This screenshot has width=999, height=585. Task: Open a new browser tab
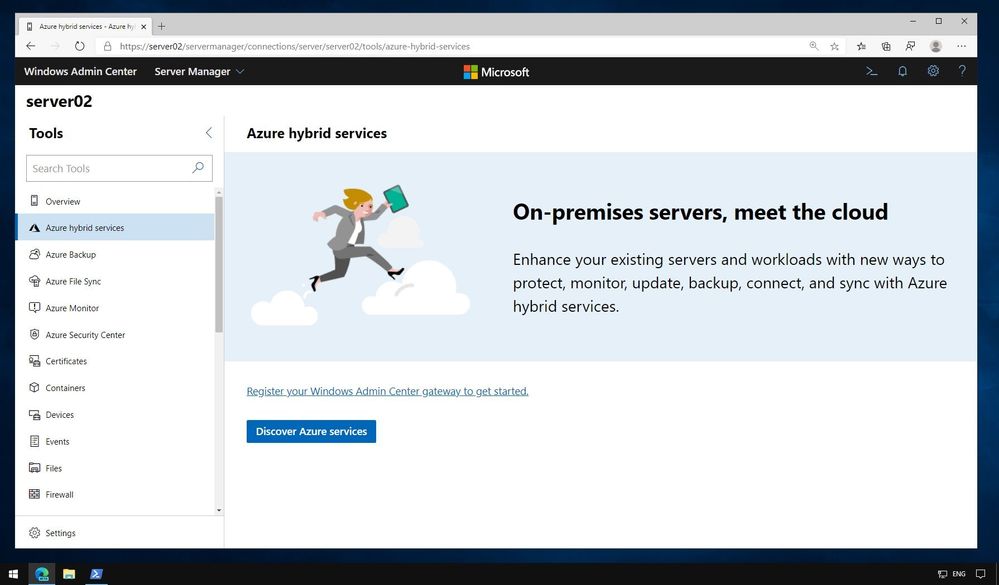click(x=161, y=26)
